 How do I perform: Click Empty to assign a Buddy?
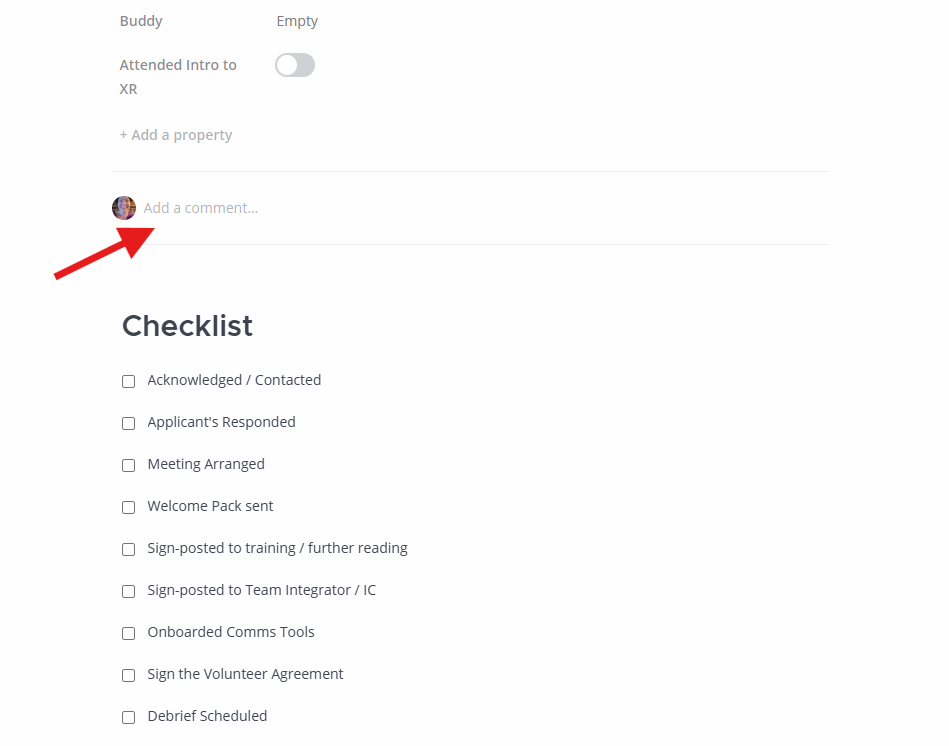click(x=296, y=20)
